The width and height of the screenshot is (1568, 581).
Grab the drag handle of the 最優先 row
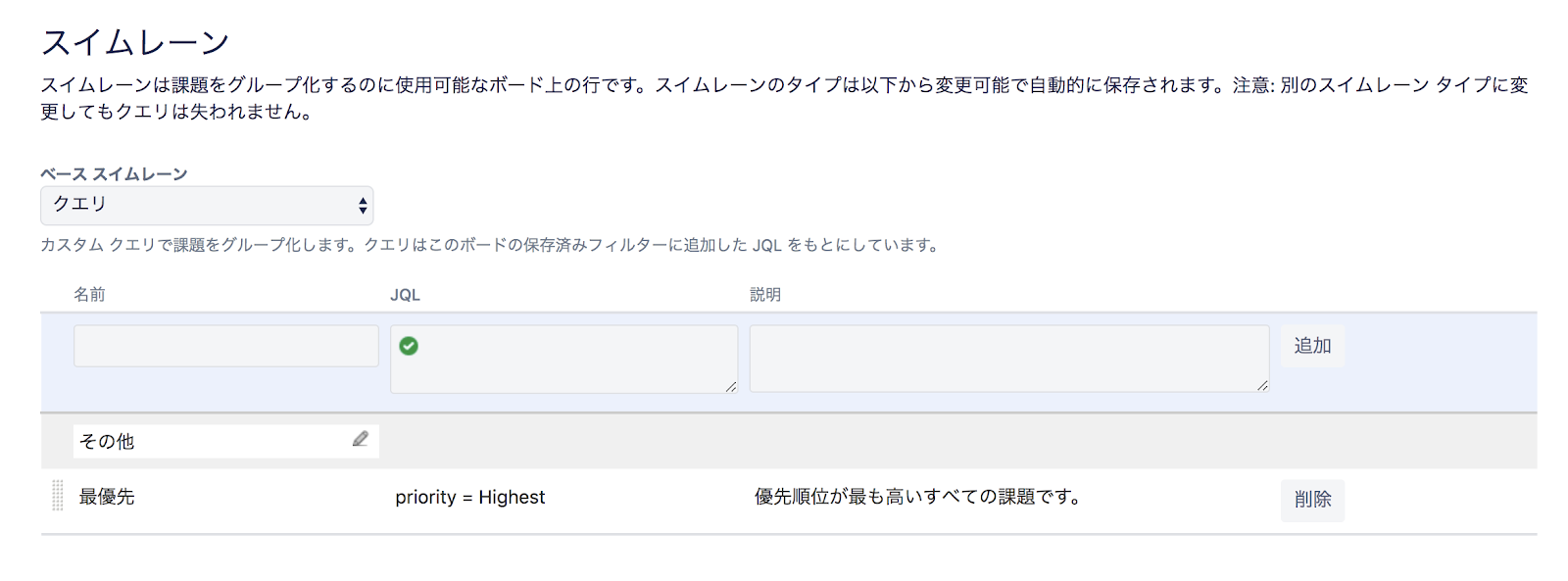pos(57,496)
